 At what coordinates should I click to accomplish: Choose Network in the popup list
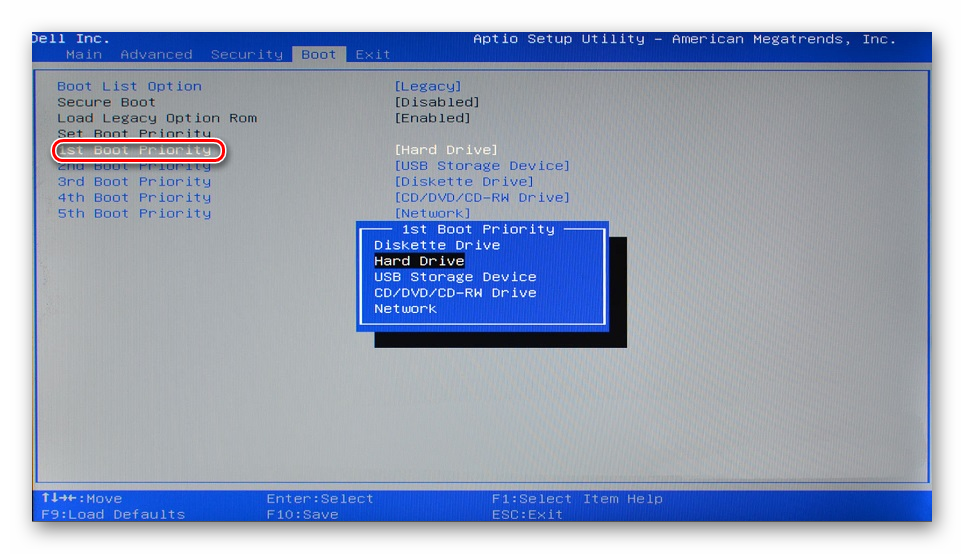405,309
